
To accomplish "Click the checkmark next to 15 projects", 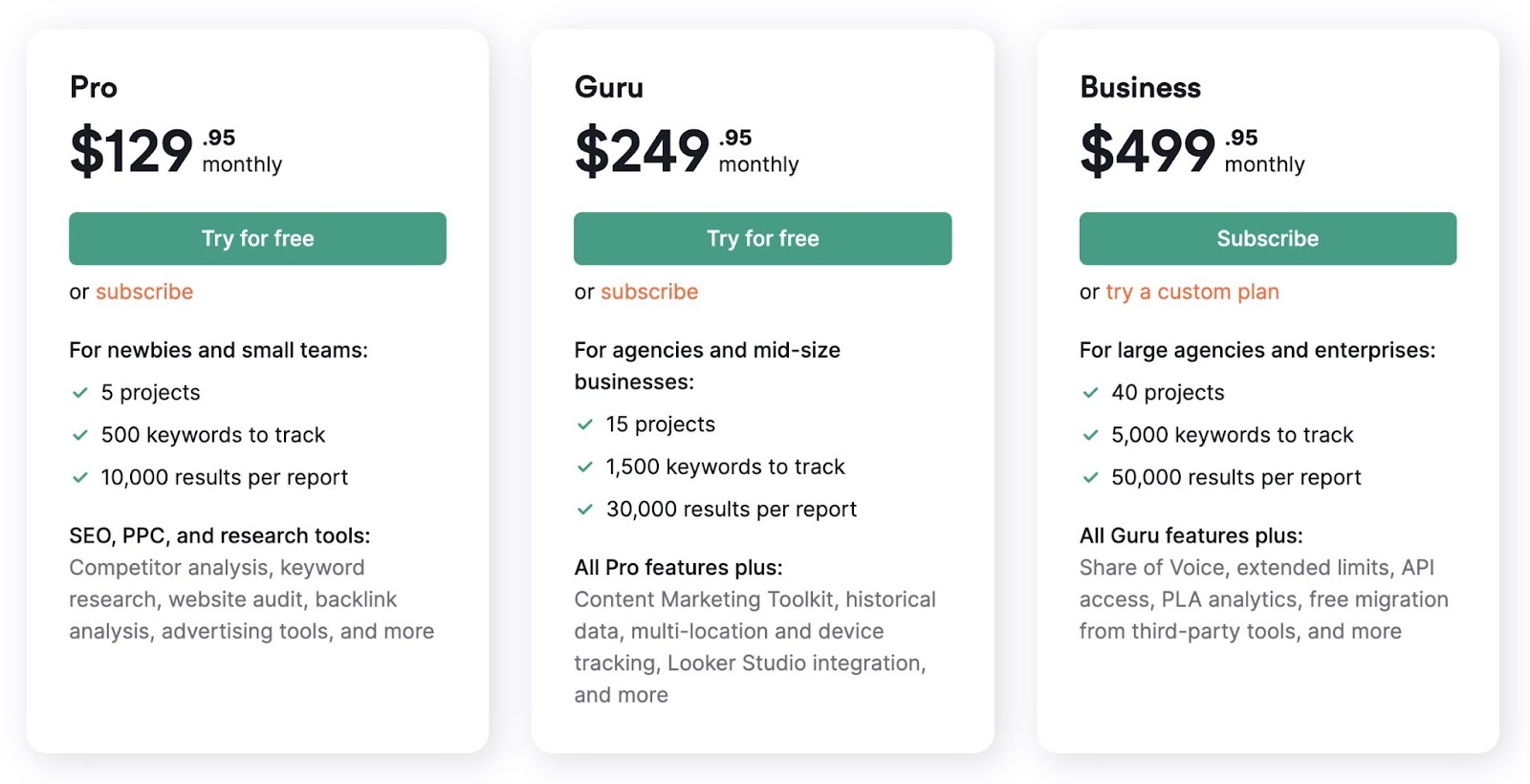I will [x=584, y=424].
